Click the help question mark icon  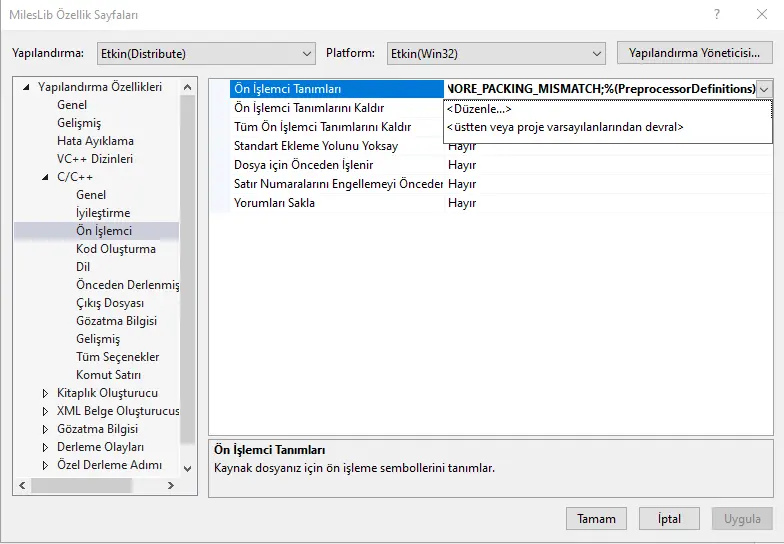click(717, 15)
